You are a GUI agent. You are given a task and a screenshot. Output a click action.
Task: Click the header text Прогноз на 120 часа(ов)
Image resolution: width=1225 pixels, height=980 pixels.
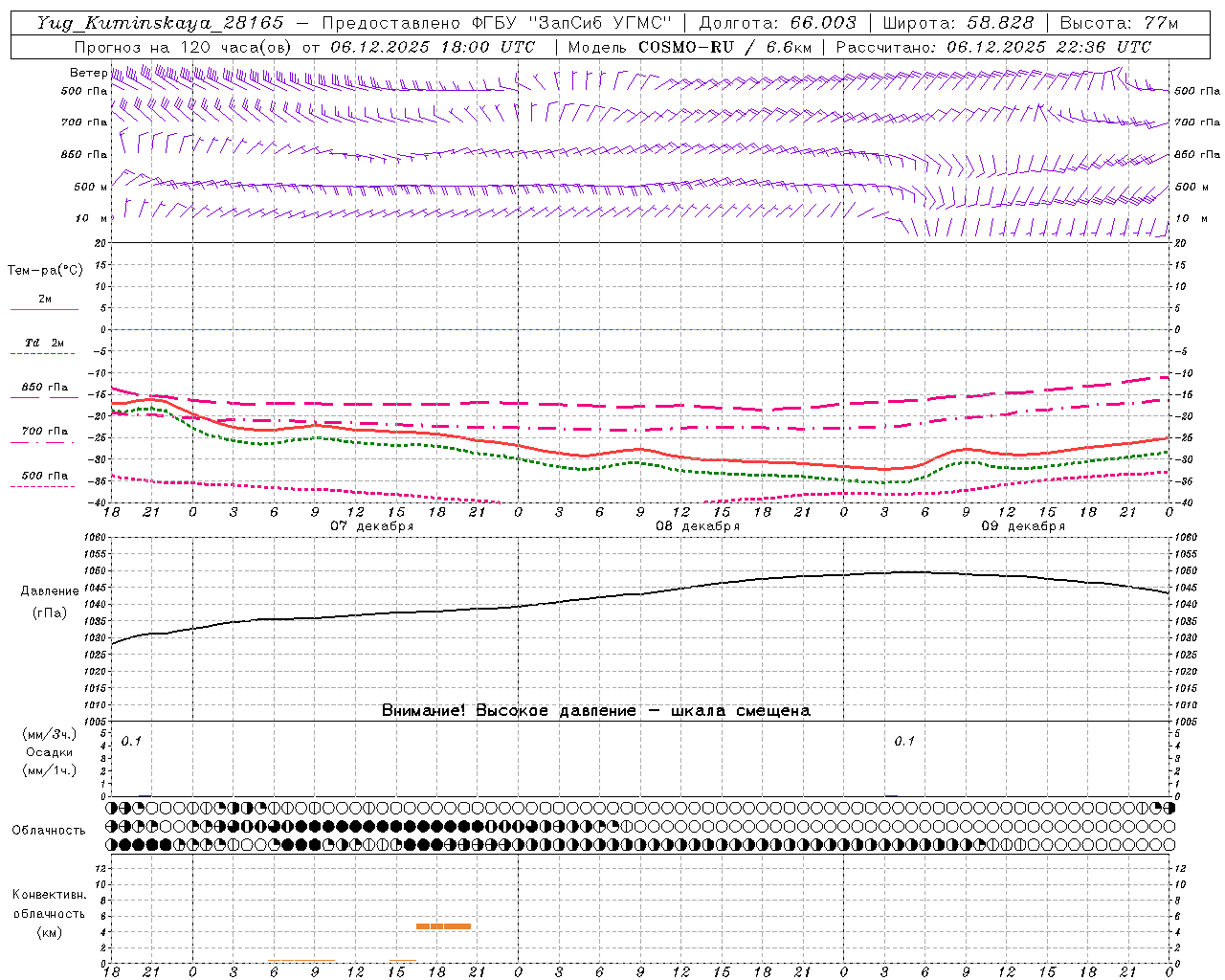(185, 47)
